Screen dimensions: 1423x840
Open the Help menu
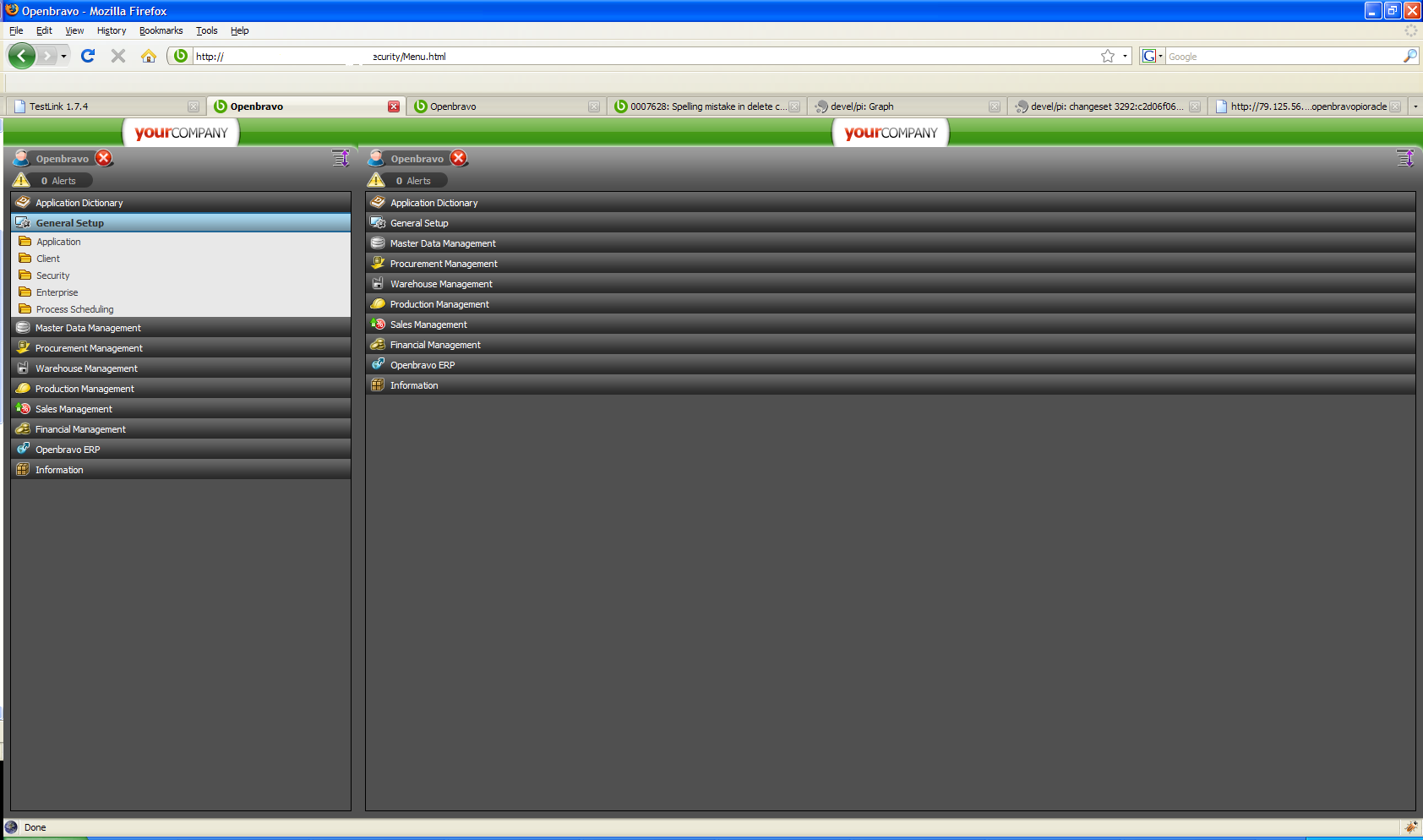click(240, 30)
